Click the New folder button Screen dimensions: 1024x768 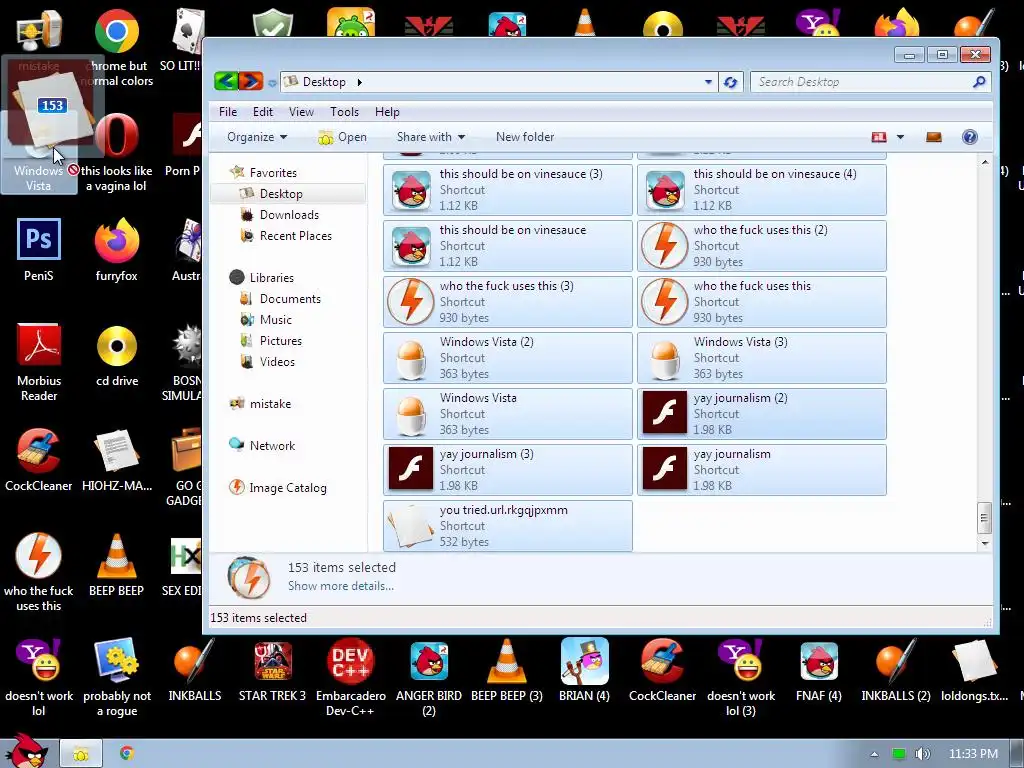tap(524, 136)
